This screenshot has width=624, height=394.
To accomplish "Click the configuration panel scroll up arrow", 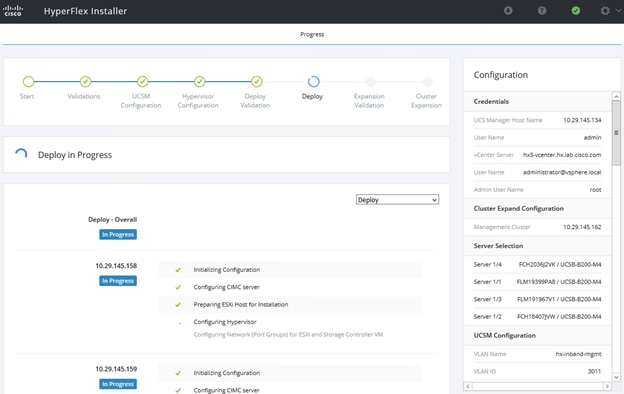I will pyautogui.click(x=616, y=96).
